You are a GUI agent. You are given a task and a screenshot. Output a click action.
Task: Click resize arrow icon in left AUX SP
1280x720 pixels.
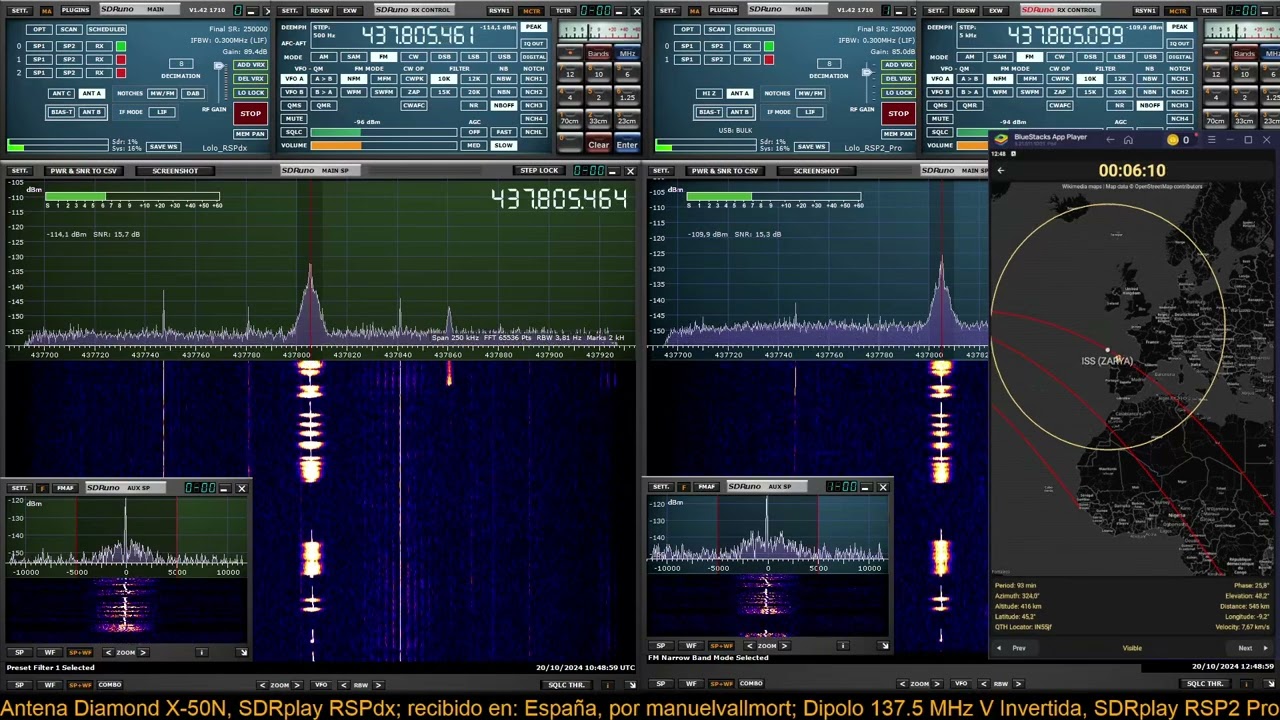click(x=242, y=652)
